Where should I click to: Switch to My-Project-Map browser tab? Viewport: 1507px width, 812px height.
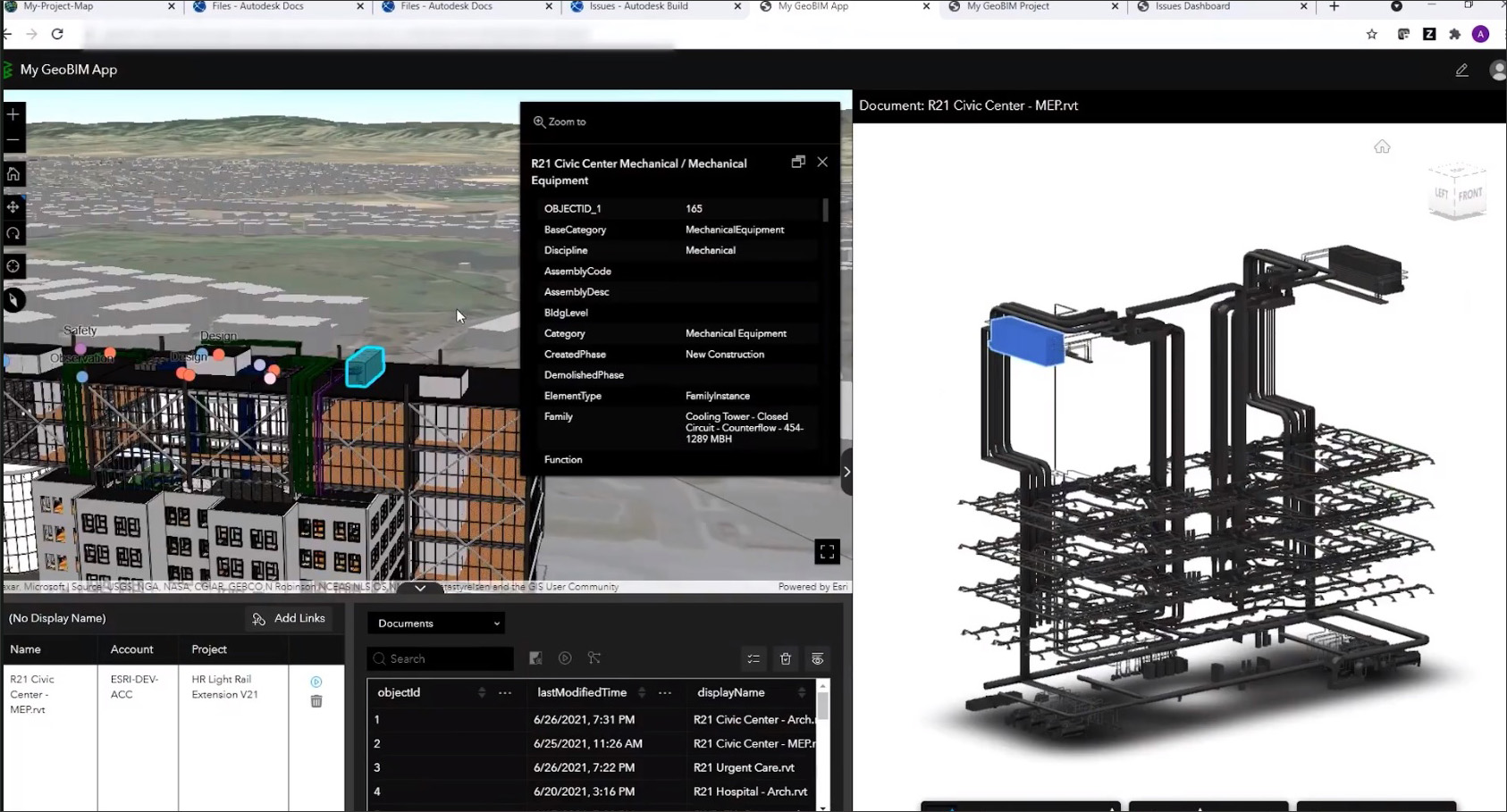point(89,6)
